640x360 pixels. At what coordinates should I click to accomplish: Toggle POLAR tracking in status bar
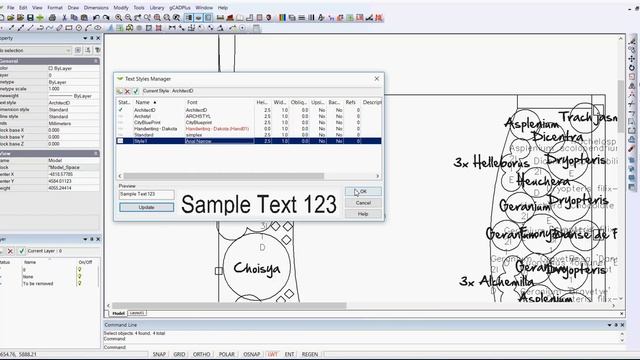coord(227,354)
